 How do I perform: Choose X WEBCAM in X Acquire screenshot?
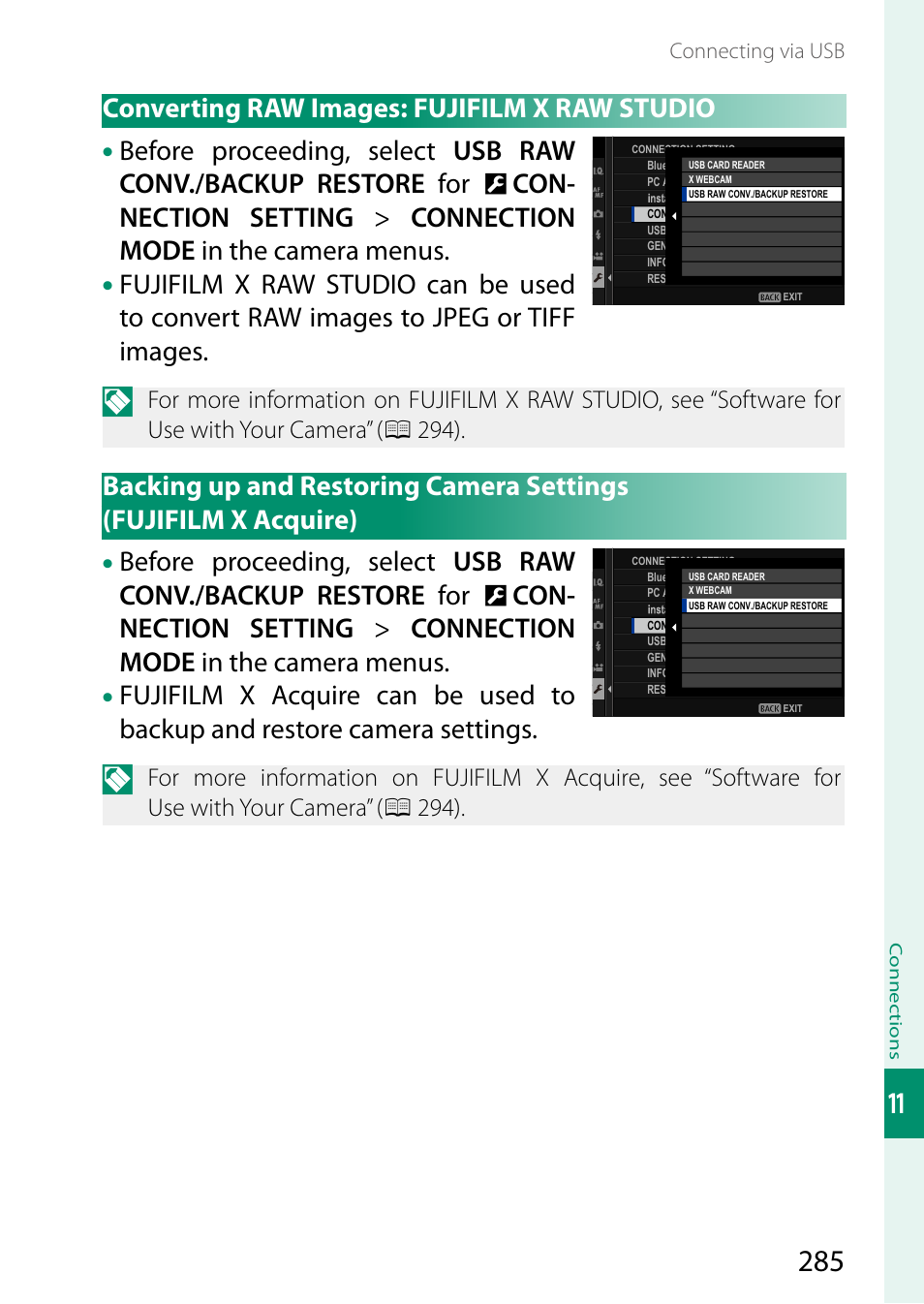coord(762,591)
